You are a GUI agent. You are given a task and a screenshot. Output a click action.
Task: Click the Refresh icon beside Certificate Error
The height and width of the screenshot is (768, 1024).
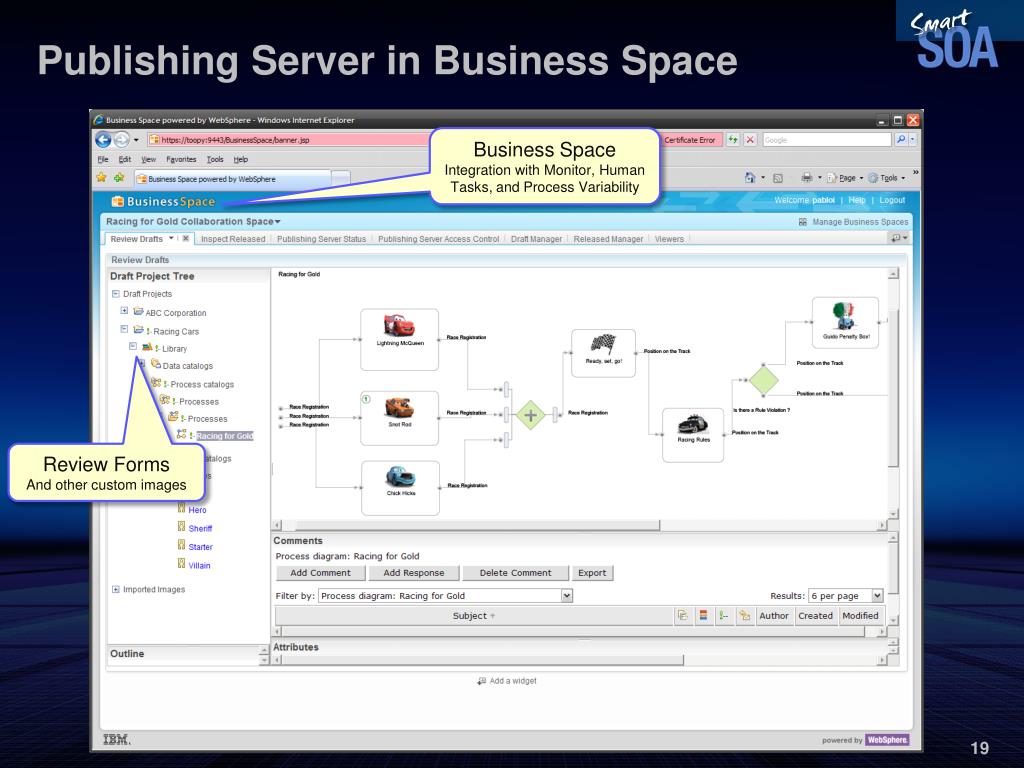pos(733,140)
